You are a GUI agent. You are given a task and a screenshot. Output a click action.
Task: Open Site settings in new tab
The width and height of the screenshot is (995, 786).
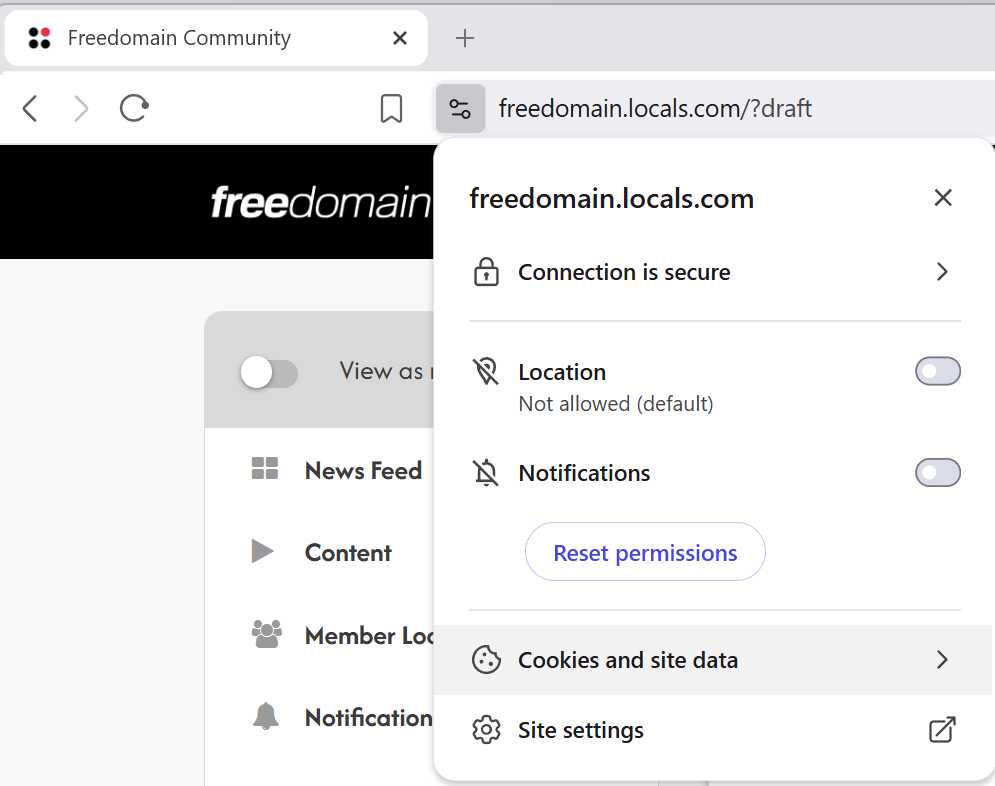[x=713, y=730]
